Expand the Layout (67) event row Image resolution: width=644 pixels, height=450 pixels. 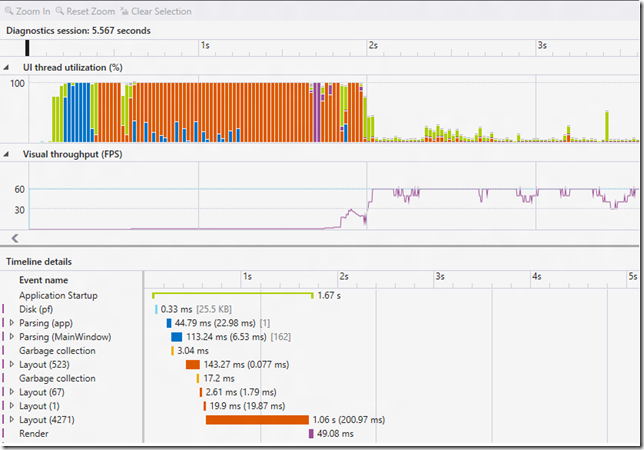[x=12, y=392]
